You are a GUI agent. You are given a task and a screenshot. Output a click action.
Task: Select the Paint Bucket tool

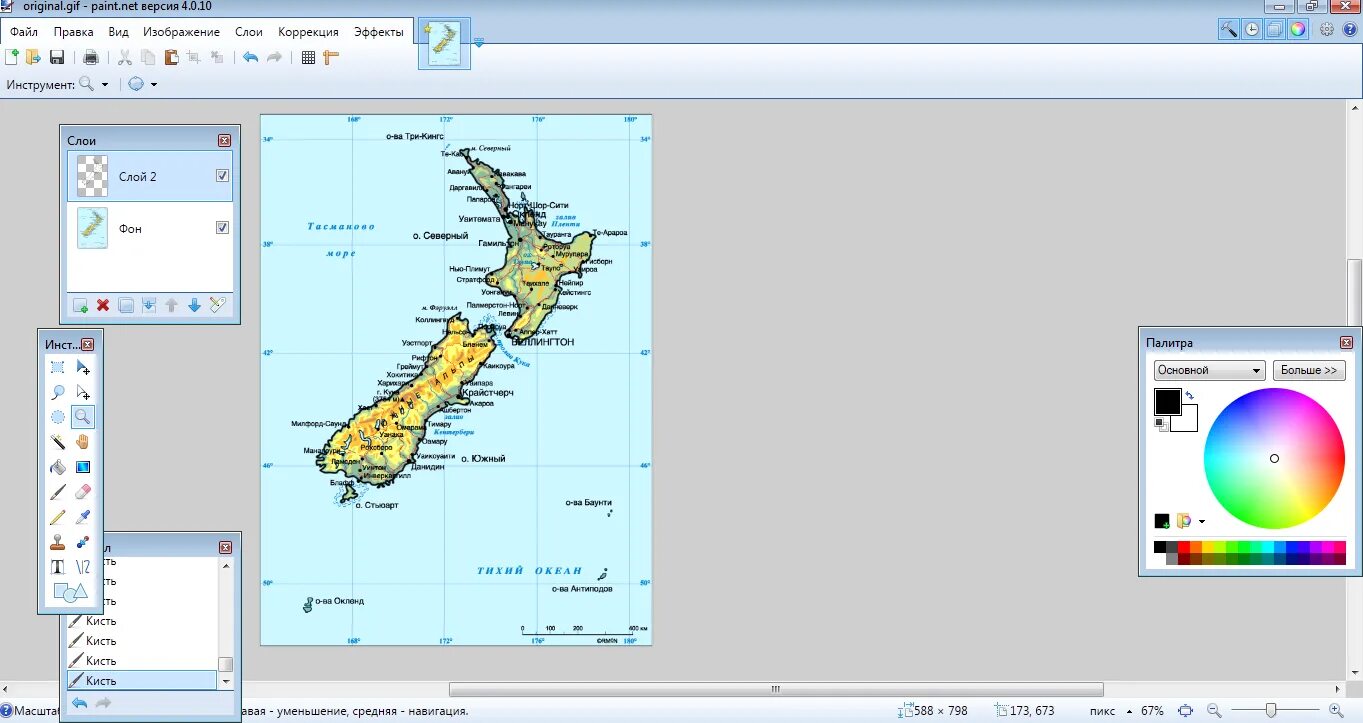pyautogui.click(x=58, y=467)
